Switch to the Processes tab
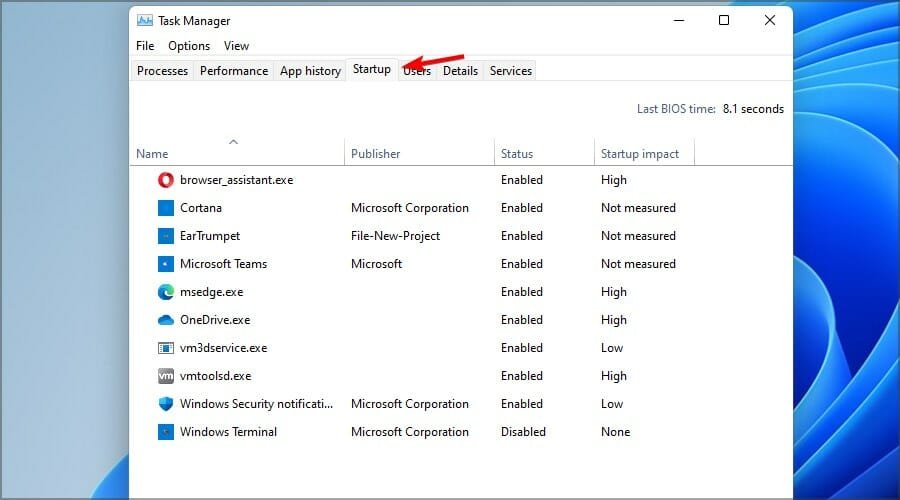 (162, 71)
